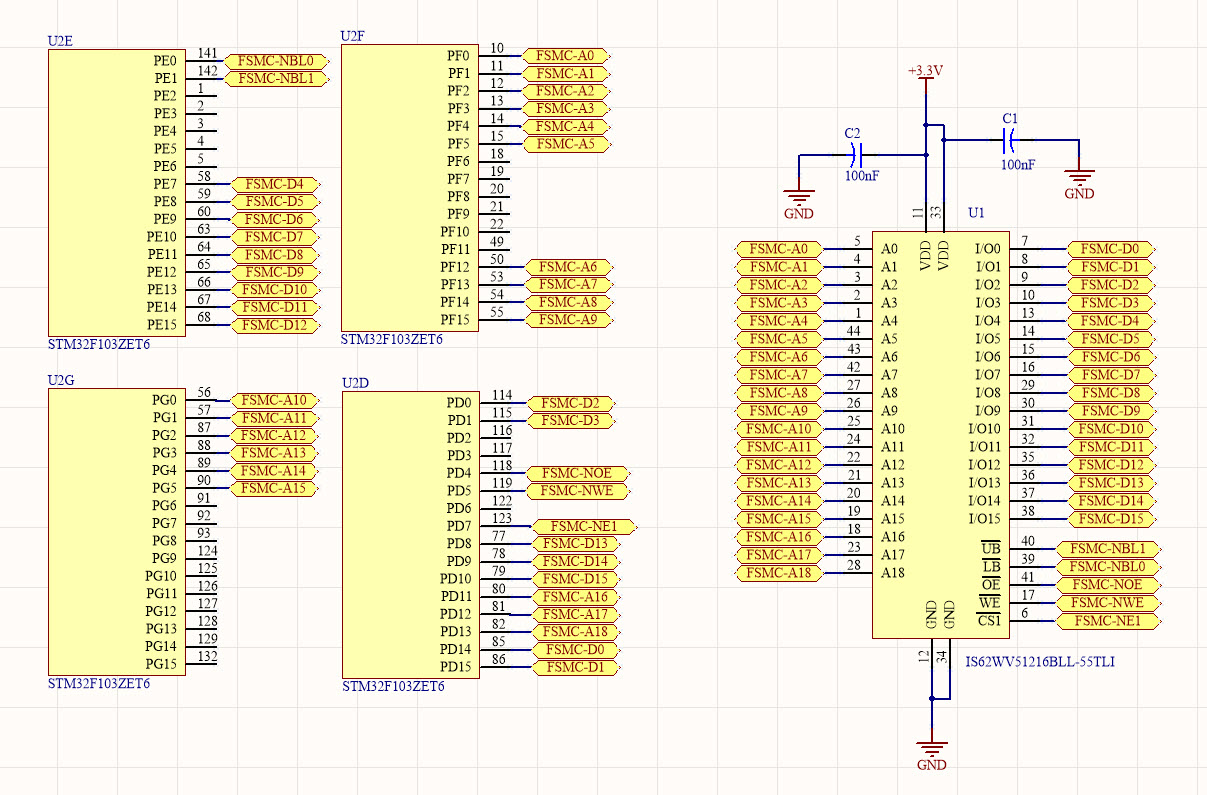Select the FSMC-A18 net port on PD13

(x=577, y=632)
